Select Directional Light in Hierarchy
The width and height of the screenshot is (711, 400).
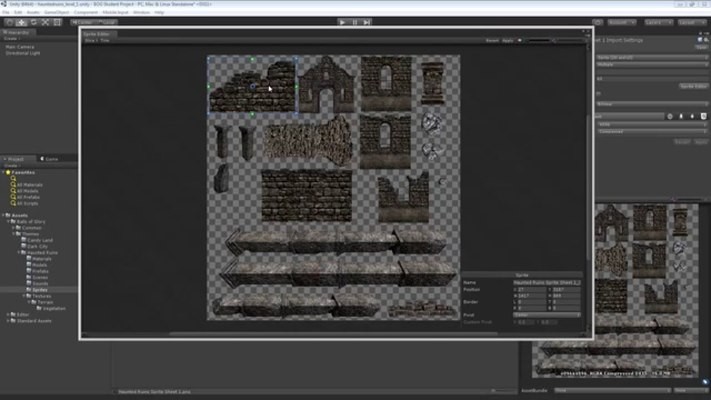point(23,53)
